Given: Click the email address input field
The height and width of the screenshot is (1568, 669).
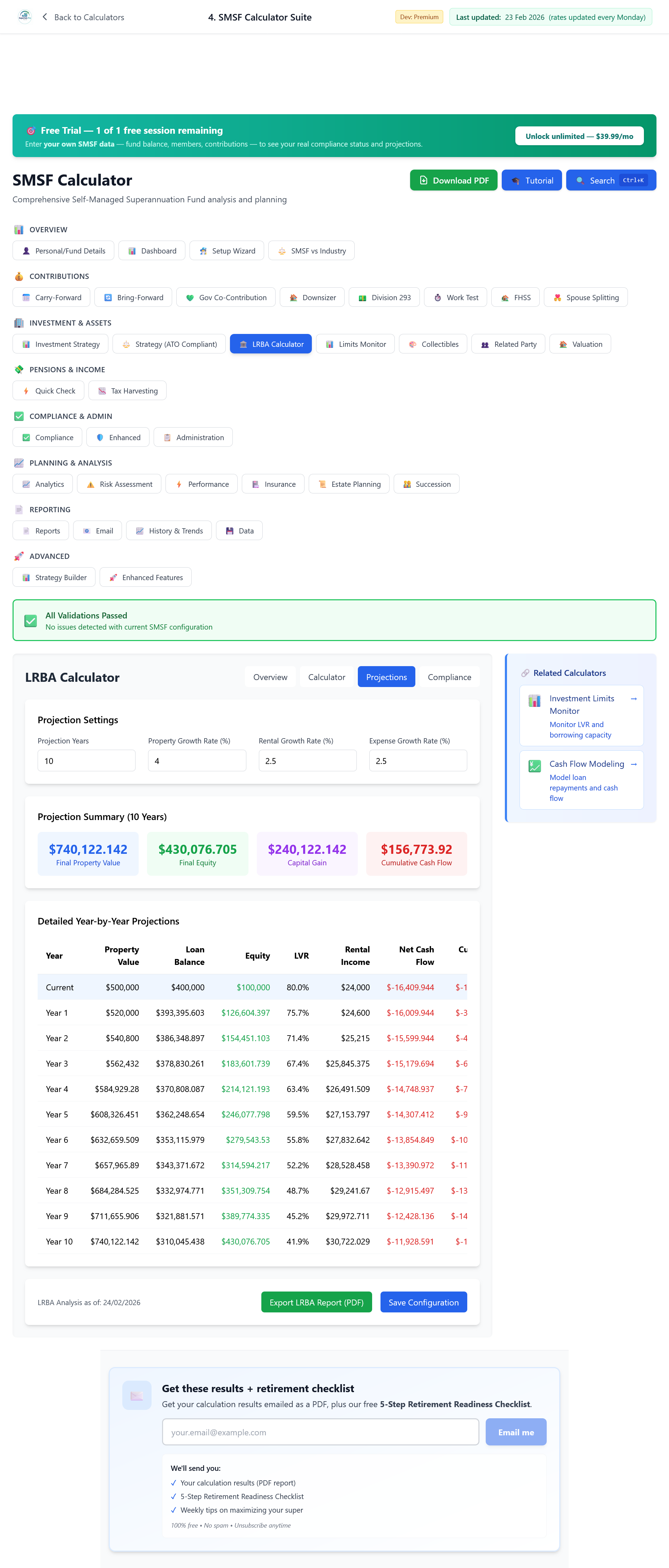Looking at the screenshot, I should pyautogui.click(x=320, y=1432).
